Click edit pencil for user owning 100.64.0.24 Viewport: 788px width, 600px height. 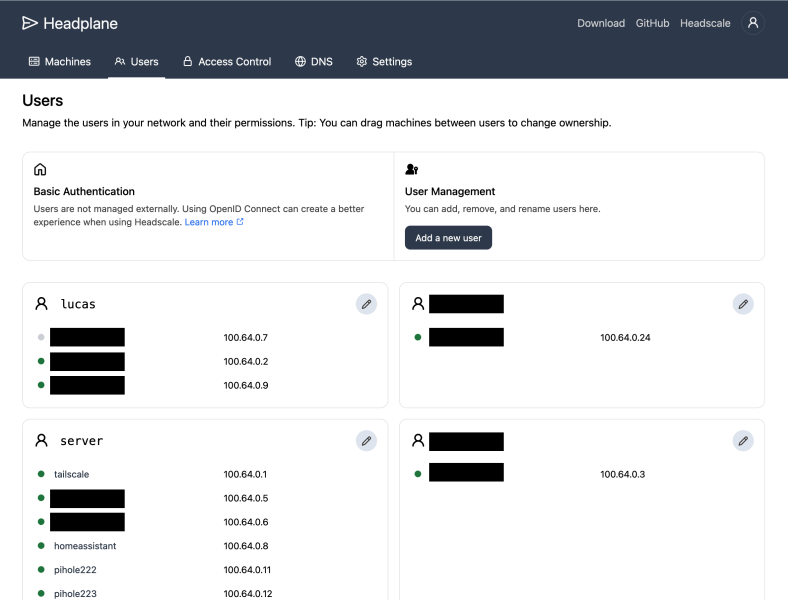tap(743, 304)
